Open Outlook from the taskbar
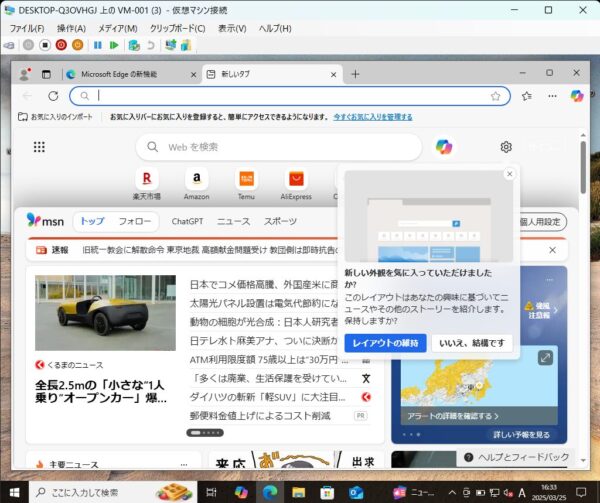This screenshot has width=600, height=503. (356, 493)
